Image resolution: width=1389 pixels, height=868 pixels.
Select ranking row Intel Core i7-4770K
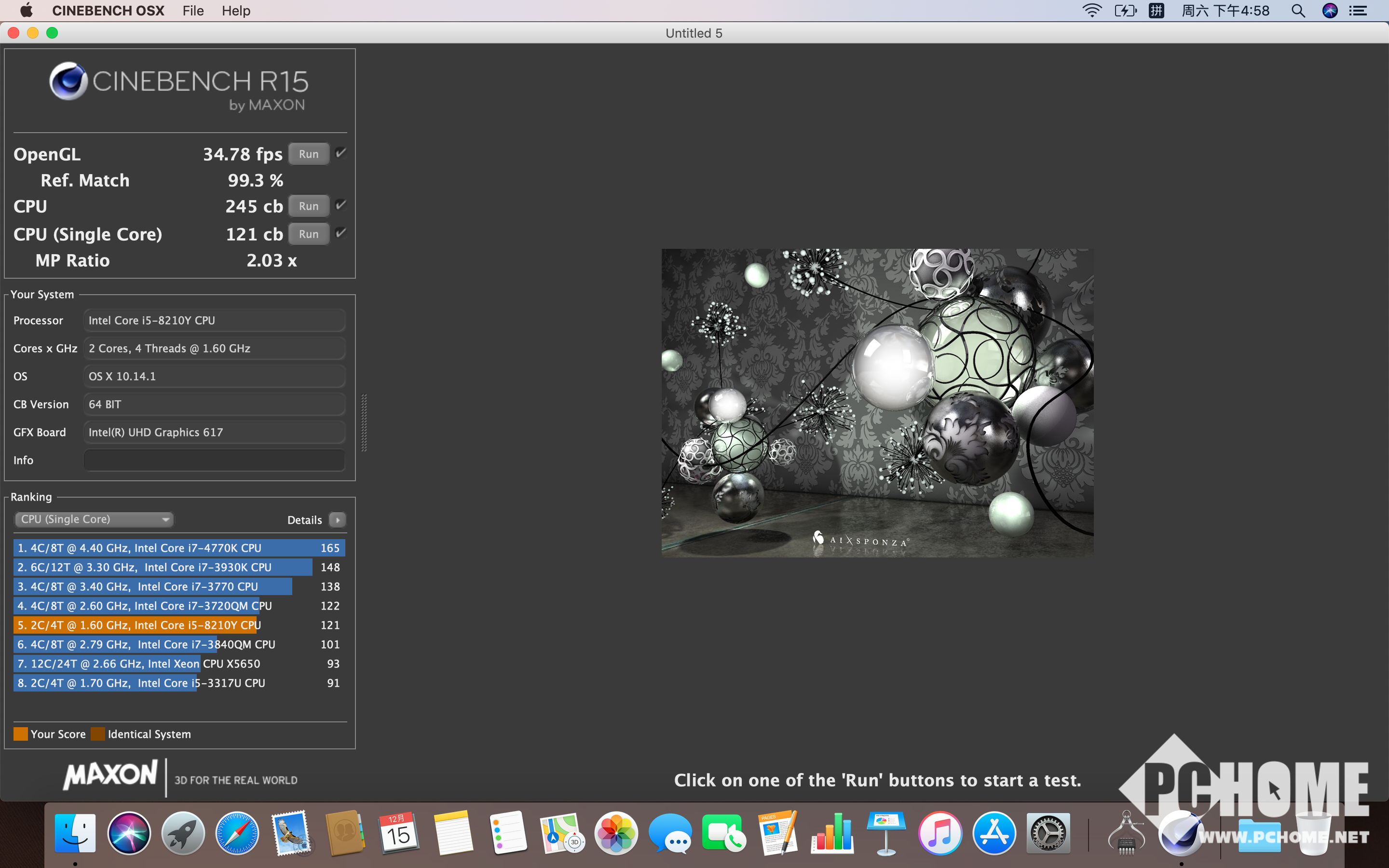pos(179,548)
